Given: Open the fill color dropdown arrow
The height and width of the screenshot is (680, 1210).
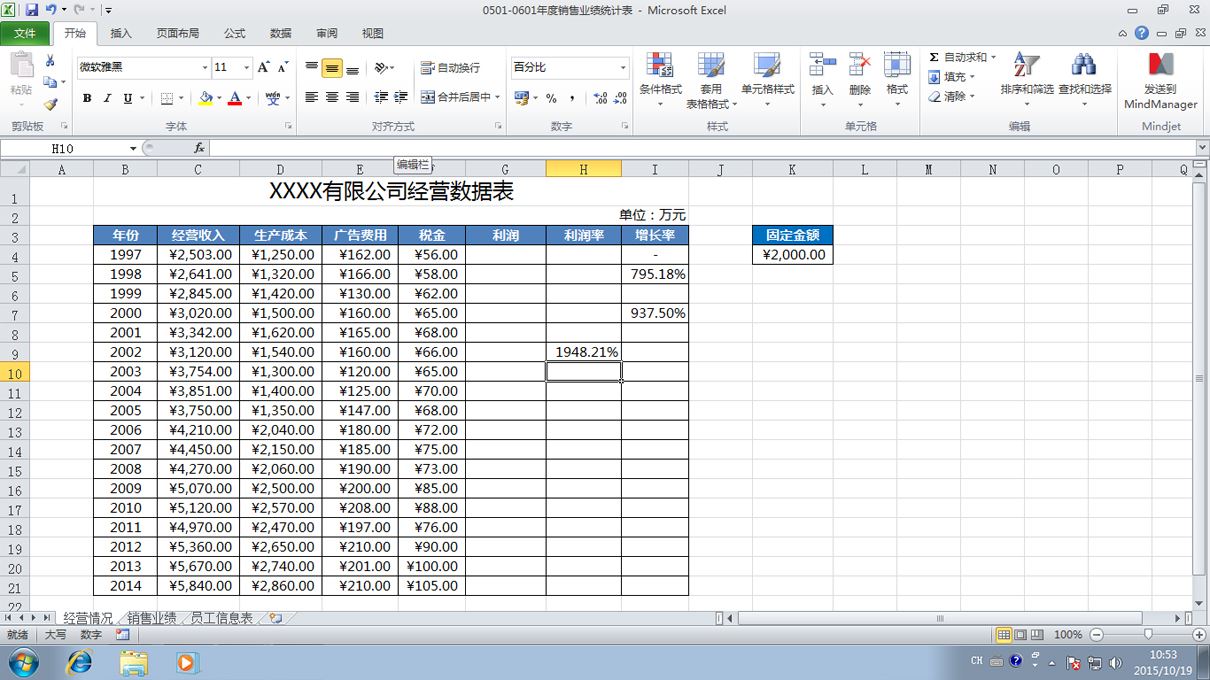Looking at the screenshot, I should (x=219, y=98).
